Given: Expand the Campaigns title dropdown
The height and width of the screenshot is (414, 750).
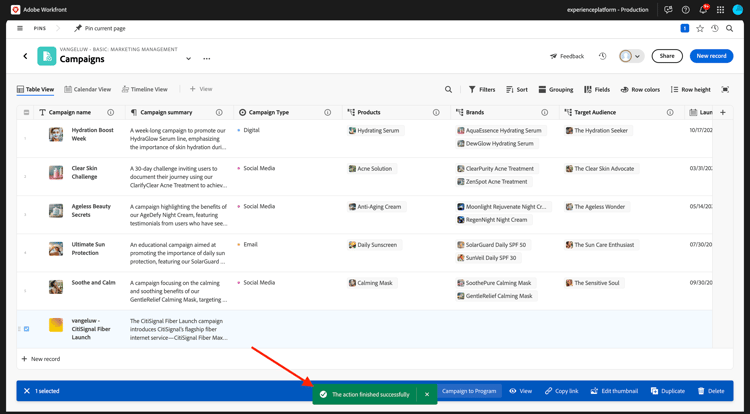Looking at the screenshot, I should point(188,58).
